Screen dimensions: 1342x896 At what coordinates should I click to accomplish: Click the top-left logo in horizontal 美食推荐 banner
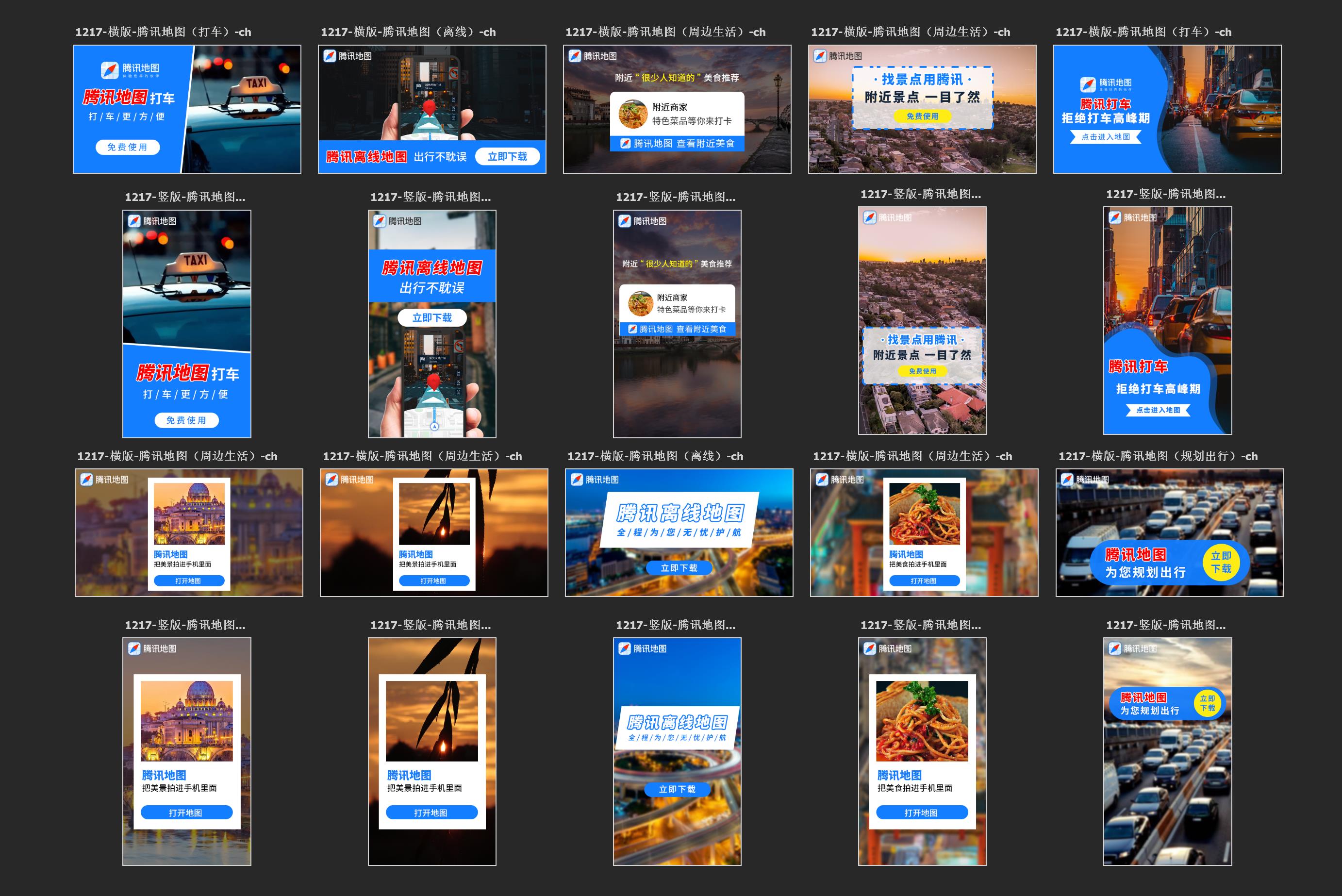click(x=593, y=56)
